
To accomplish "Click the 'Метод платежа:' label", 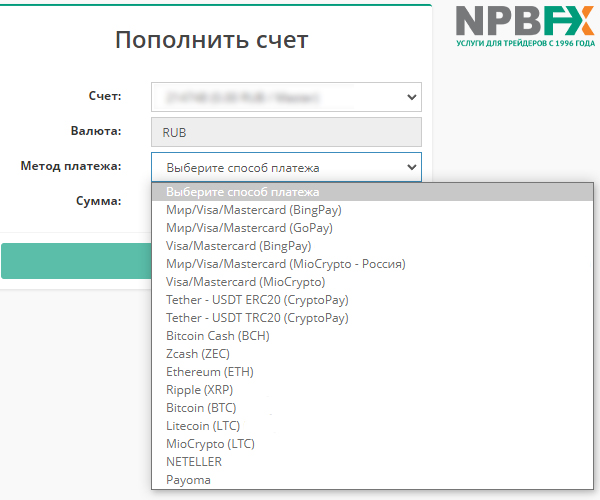I will [71, 166].
